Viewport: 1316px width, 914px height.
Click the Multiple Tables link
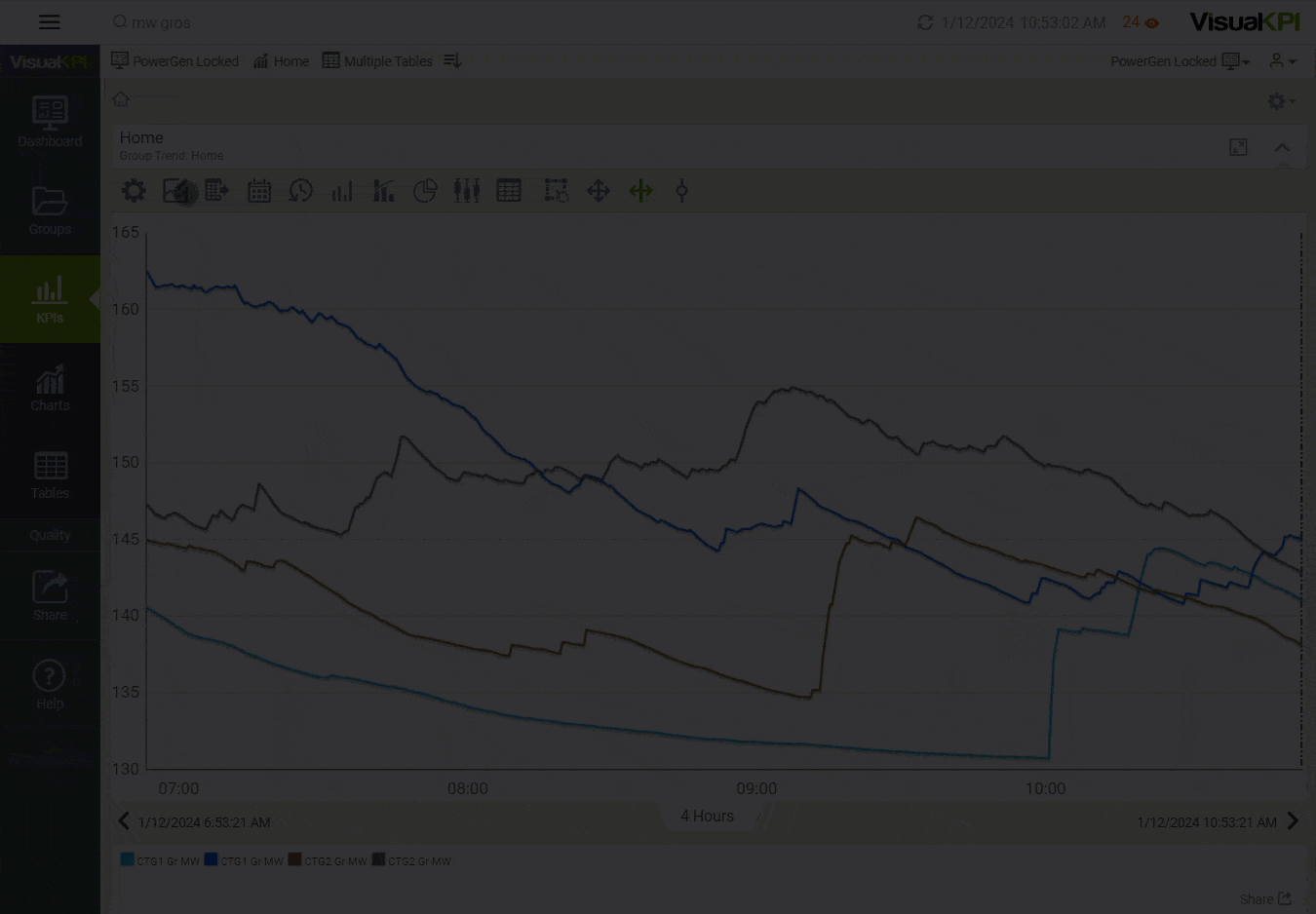coord(377,61)
